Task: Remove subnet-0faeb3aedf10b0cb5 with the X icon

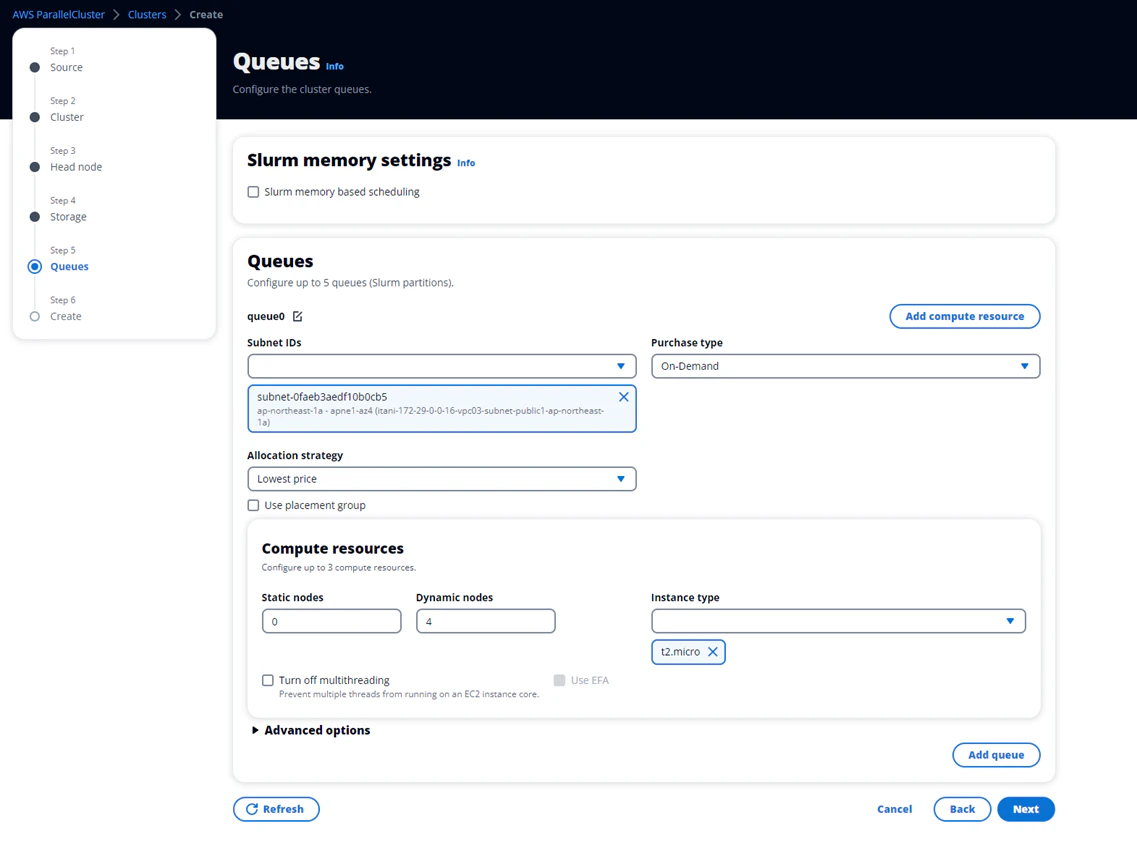Action: pyautogui.click(x=624, y=397)
